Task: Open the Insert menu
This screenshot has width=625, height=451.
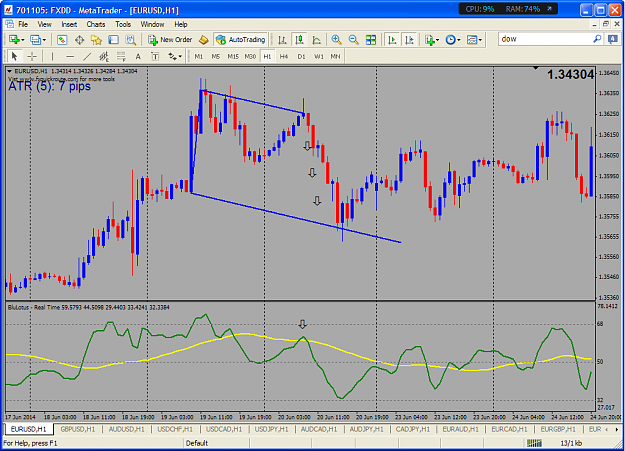Action: (x=69, y=24)
